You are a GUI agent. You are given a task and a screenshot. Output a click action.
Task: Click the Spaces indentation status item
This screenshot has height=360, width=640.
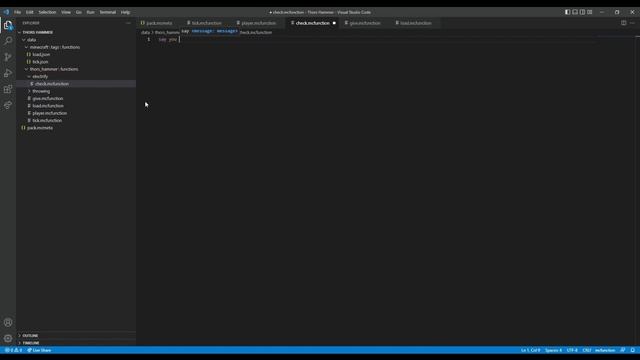pos(553,350)
